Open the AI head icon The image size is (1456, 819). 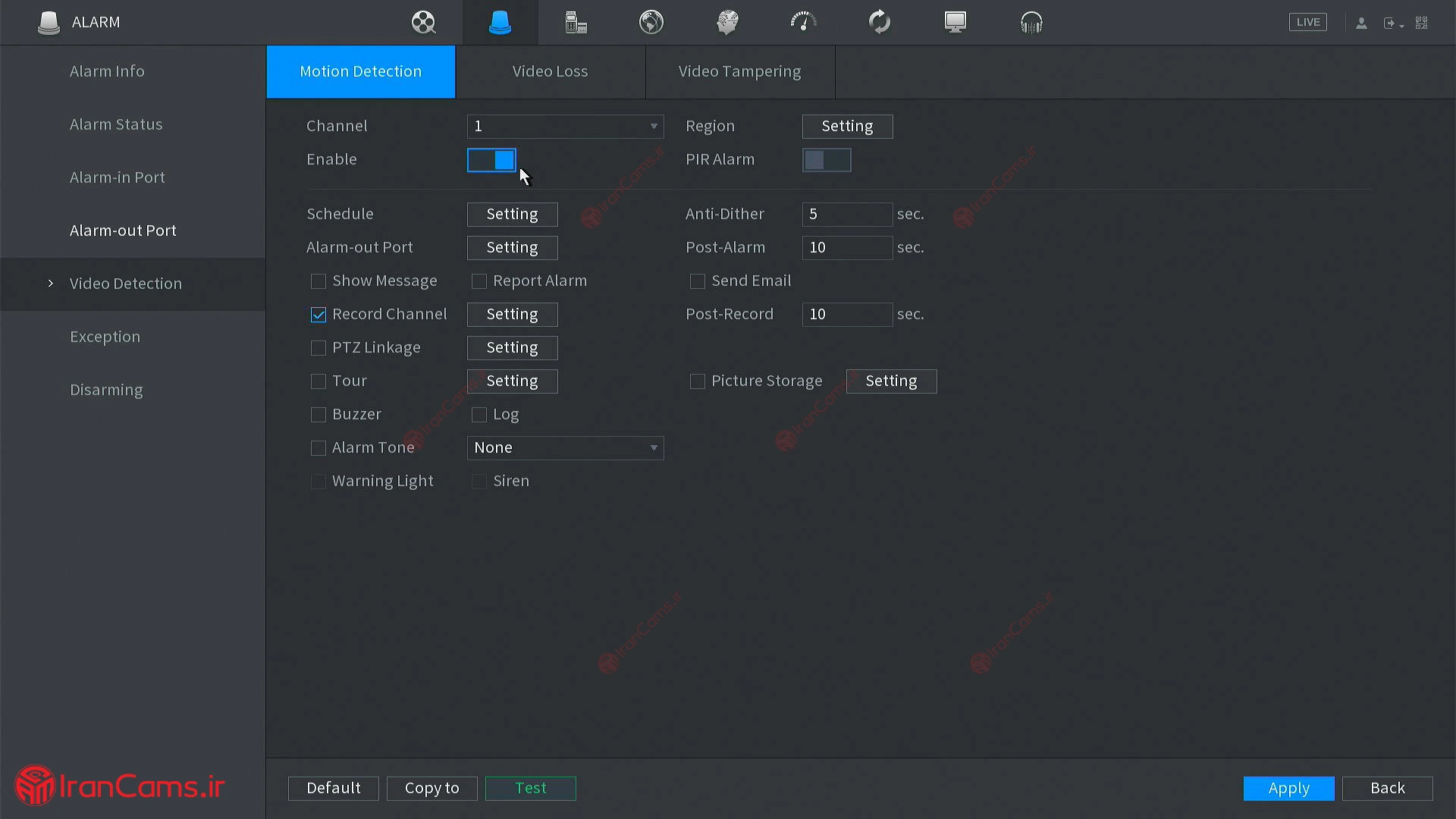coord(727,22)
